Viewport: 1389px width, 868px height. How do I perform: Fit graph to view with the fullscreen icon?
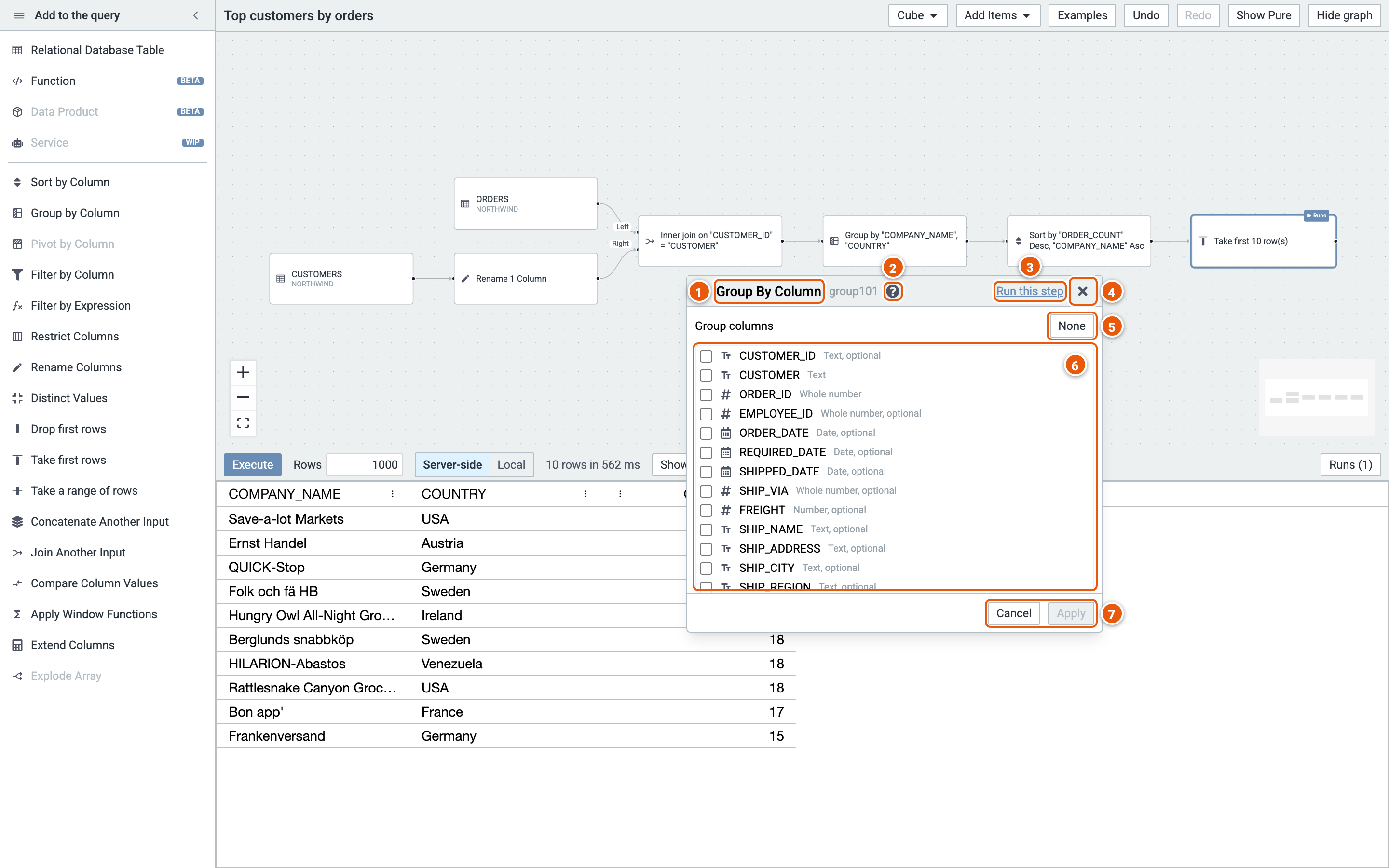pyautogui.click(x=243, y=423)
